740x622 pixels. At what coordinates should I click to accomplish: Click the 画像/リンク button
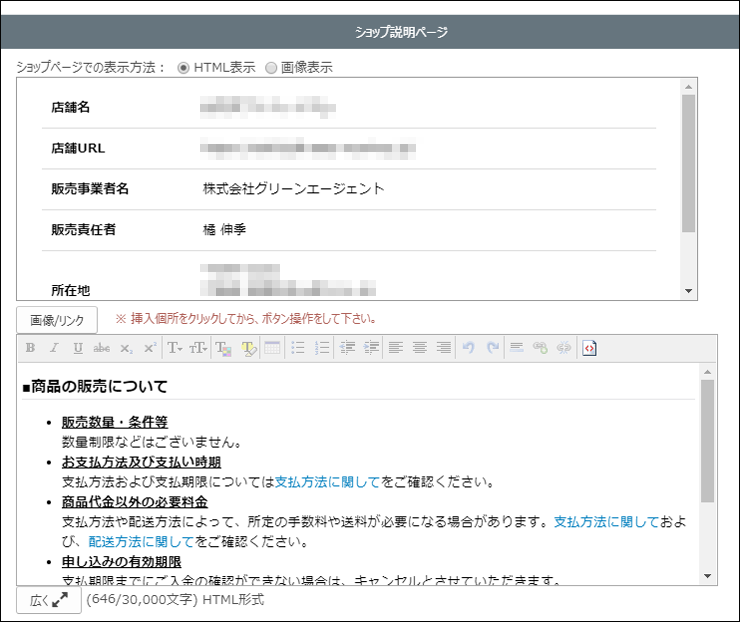pyautogui.click(x=57, y=320)
